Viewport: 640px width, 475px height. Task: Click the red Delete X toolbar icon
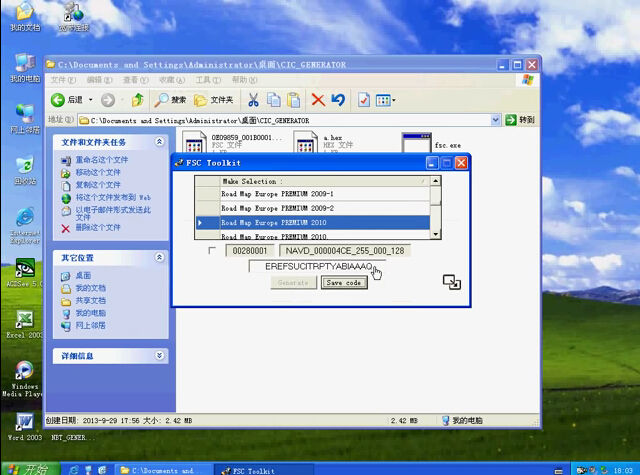[x=318, y=100]
